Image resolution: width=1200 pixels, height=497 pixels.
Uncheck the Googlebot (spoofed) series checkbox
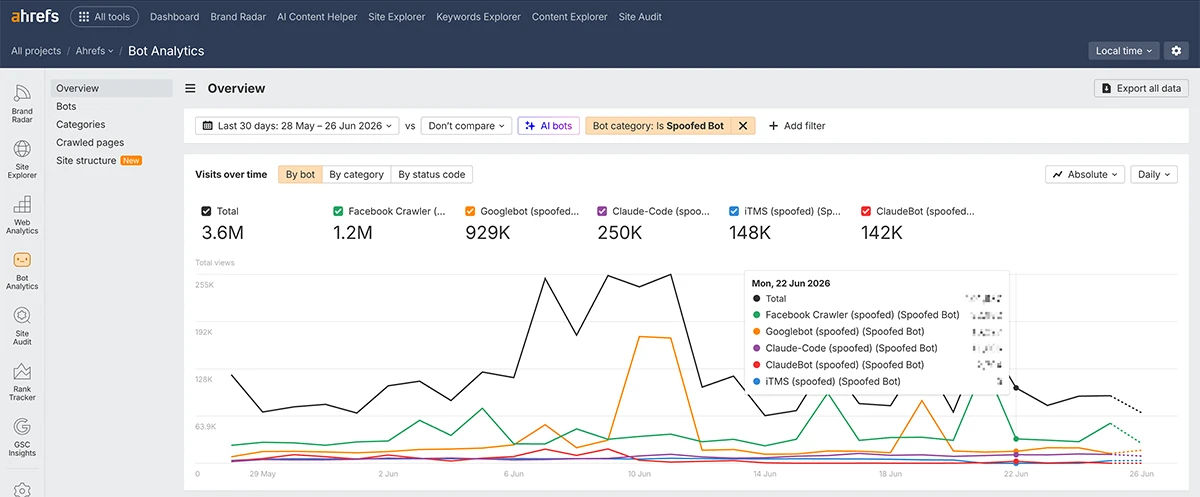[x=471, y=211]
